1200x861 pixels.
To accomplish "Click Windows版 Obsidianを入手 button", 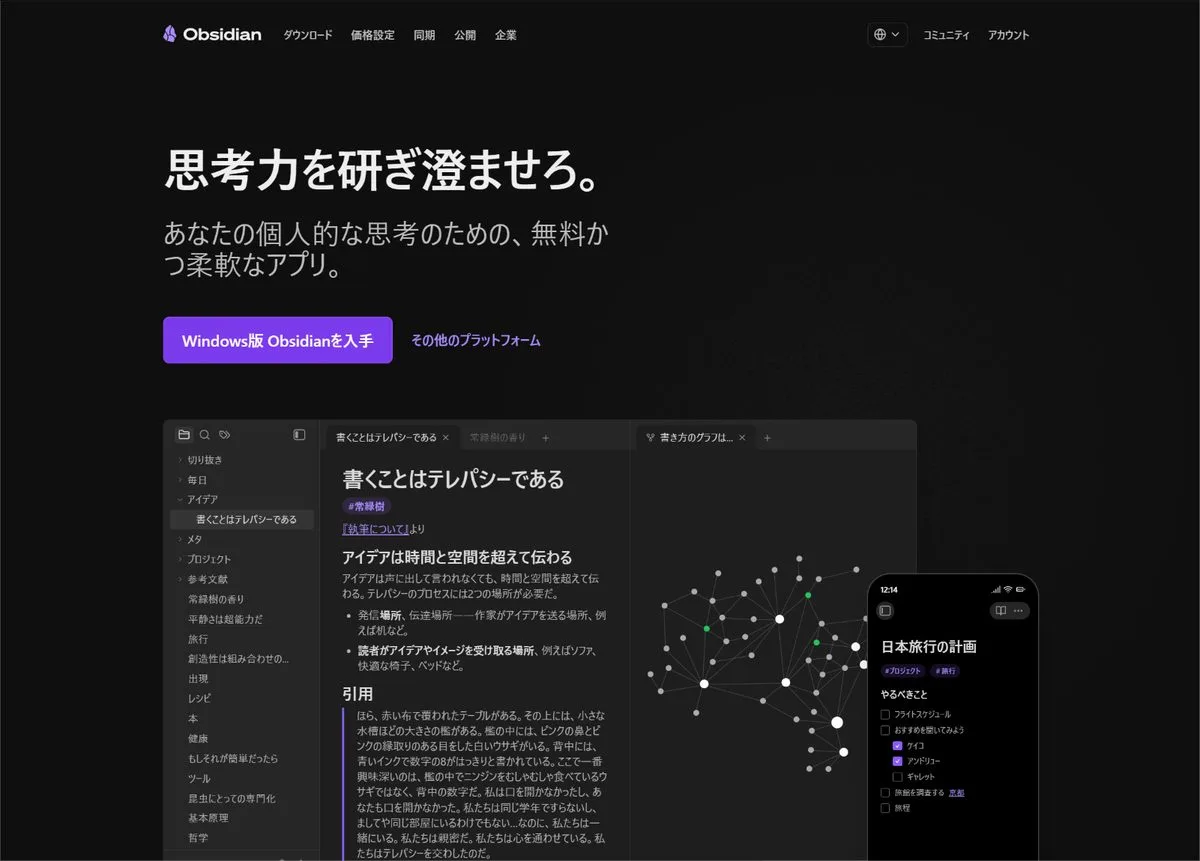I will (278, 340).
